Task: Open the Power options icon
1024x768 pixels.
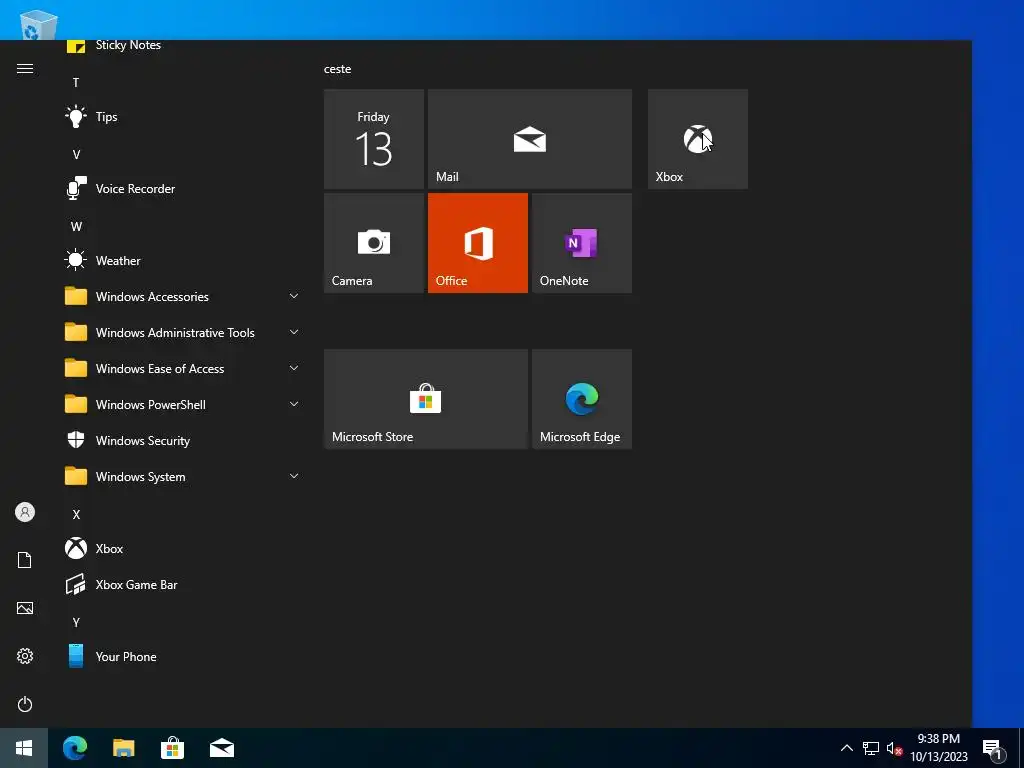Action: (x=25, y=704)
